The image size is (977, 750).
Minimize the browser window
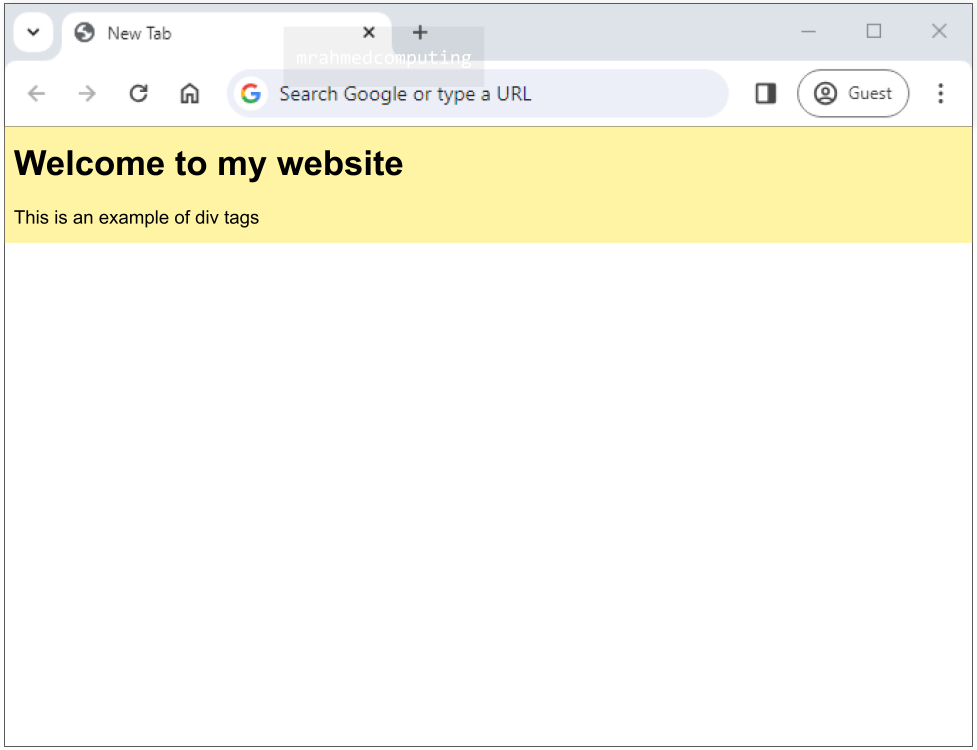[x=809, y=31]
